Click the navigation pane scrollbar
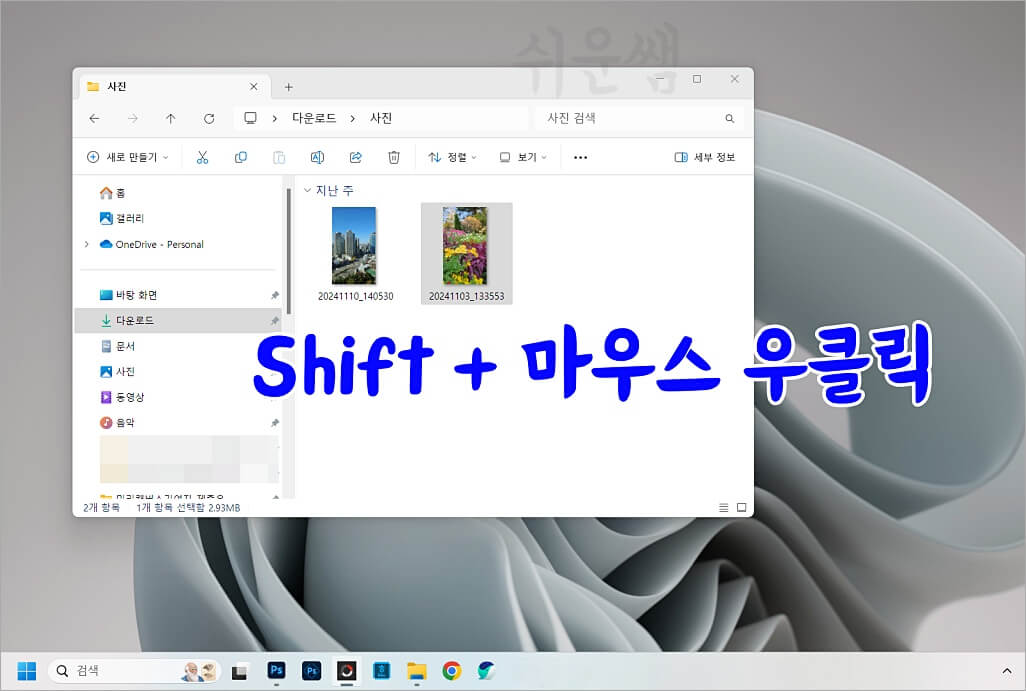This screenshot has width=1026, height=691. tap(289, 252)
